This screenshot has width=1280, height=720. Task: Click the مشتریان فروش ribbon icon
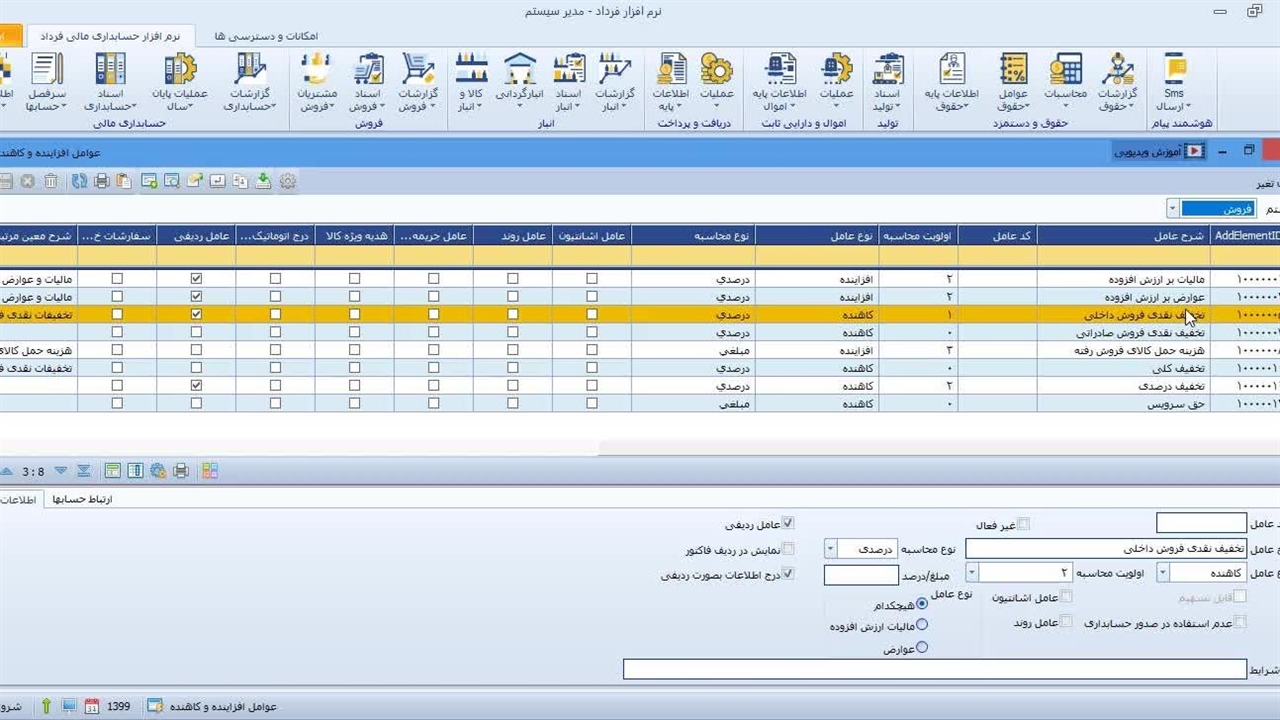pos(316,82)
